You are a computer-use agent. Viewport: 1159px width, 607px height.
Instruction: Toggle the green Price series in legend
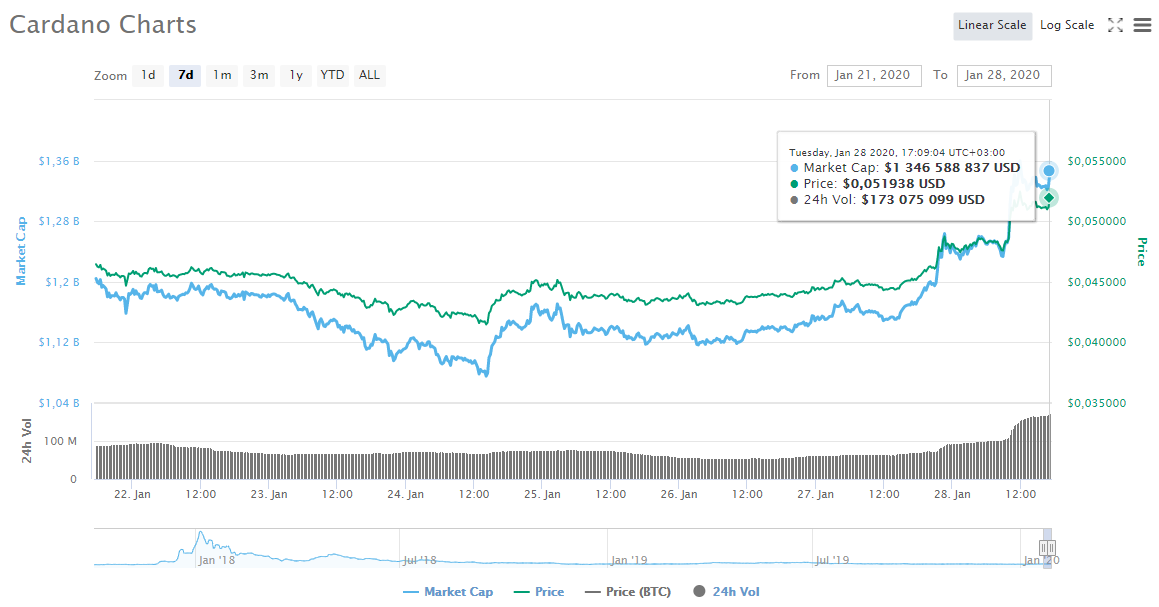[539, 591]
